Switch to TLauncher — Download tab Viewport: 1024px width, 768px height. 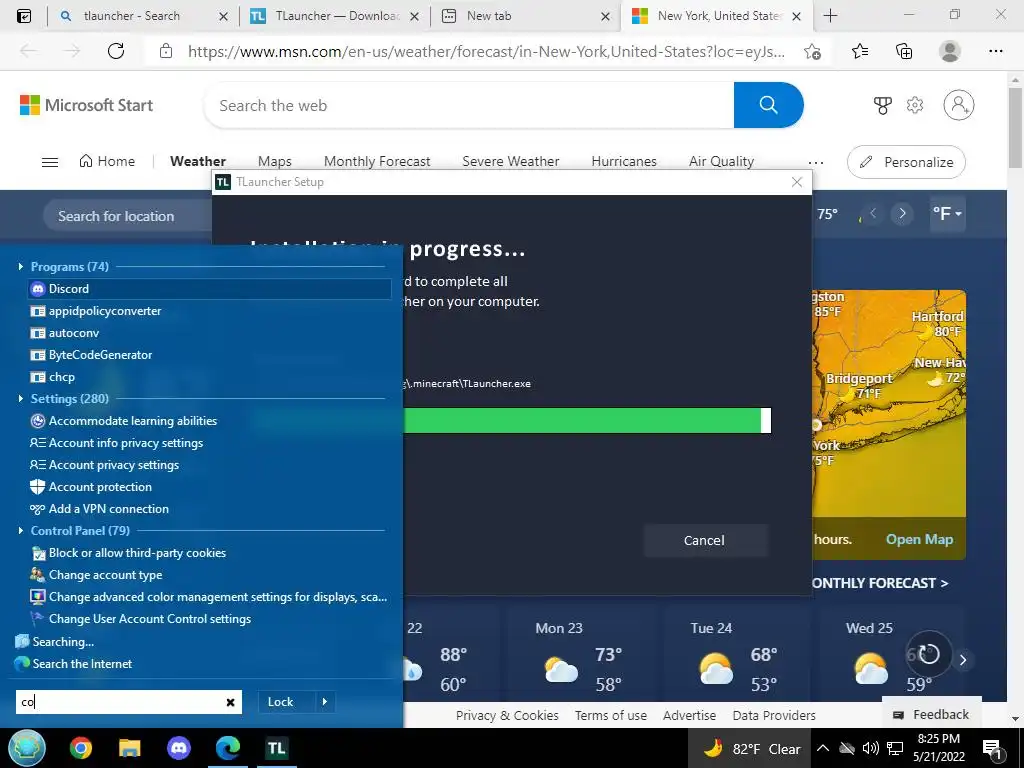click(336, 16)
